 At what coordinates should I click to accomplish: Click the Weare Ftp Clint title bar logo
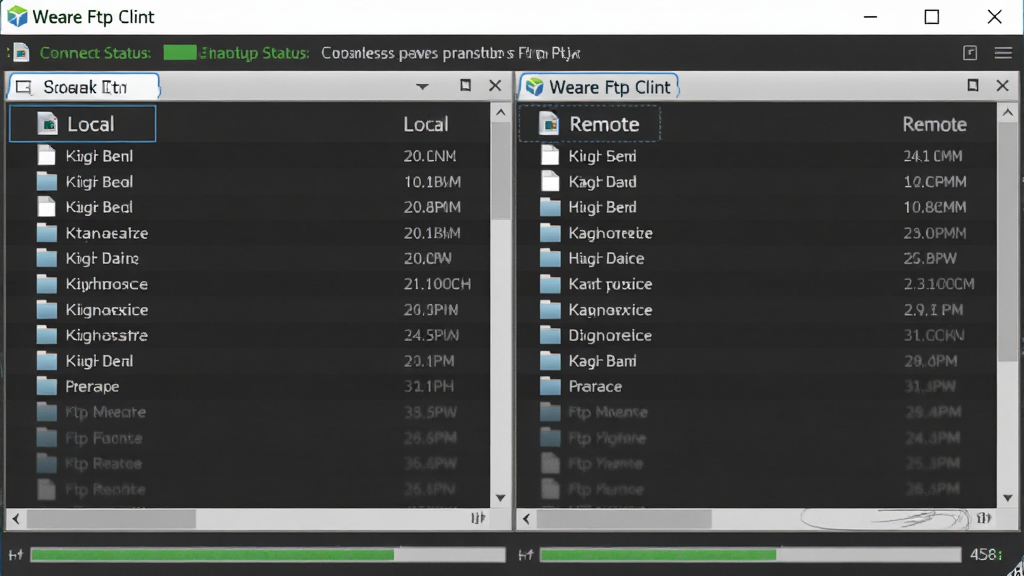(17, 16)
